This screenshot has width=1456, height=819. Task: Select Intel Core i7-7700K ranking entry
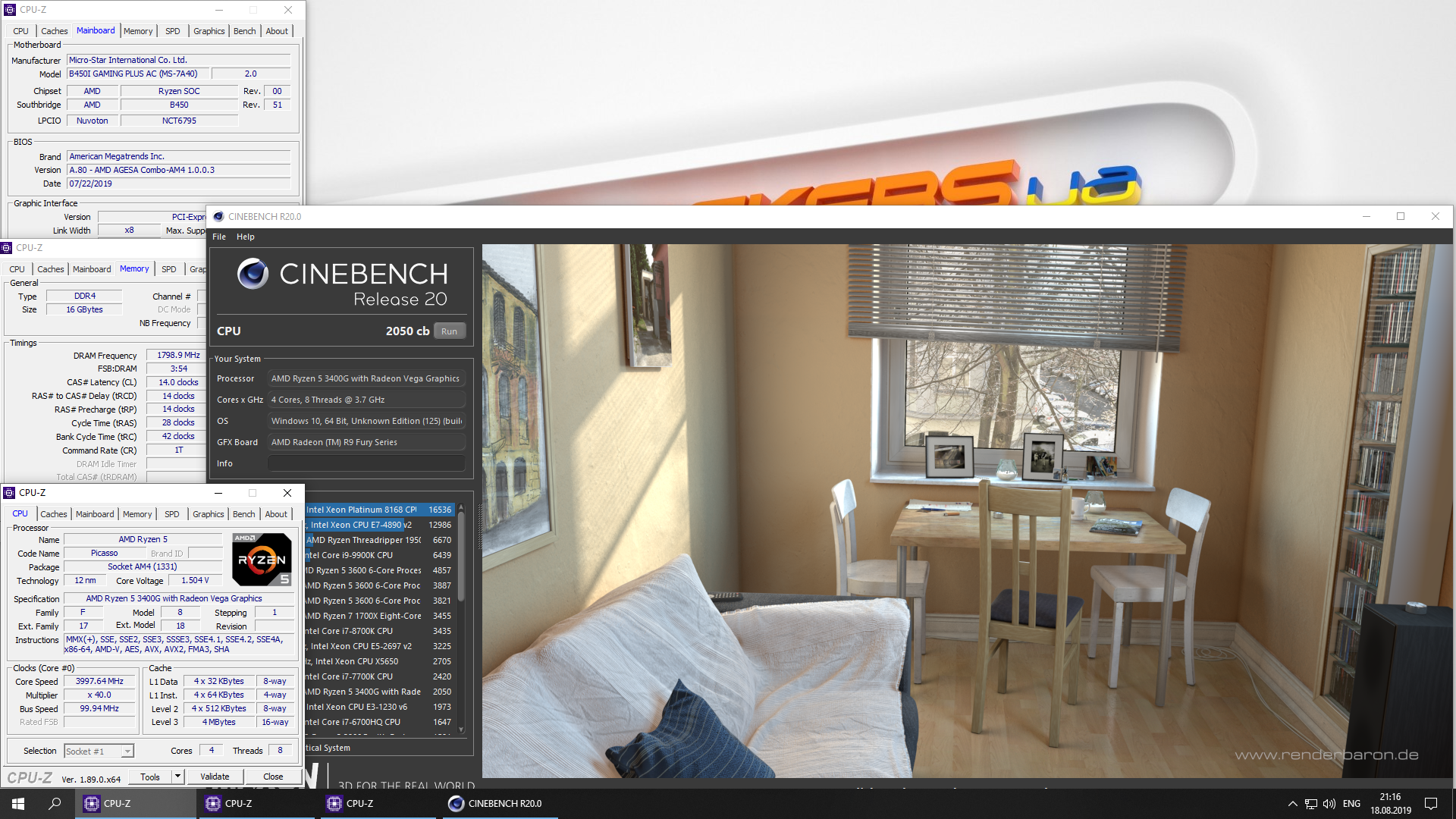pyautogui.click(x=379, y=676)
